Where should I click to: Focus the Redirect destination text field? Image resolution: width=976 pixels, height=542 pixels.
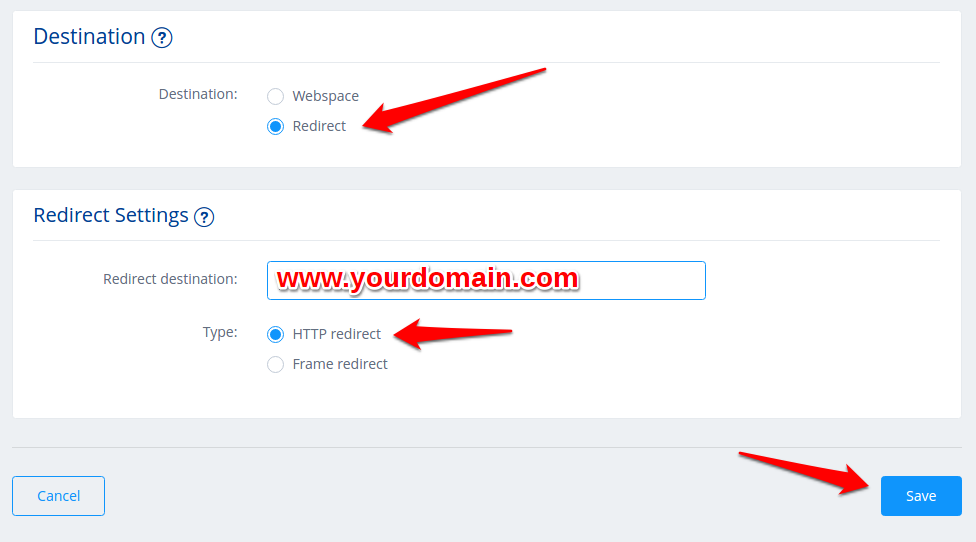(486, 281)
